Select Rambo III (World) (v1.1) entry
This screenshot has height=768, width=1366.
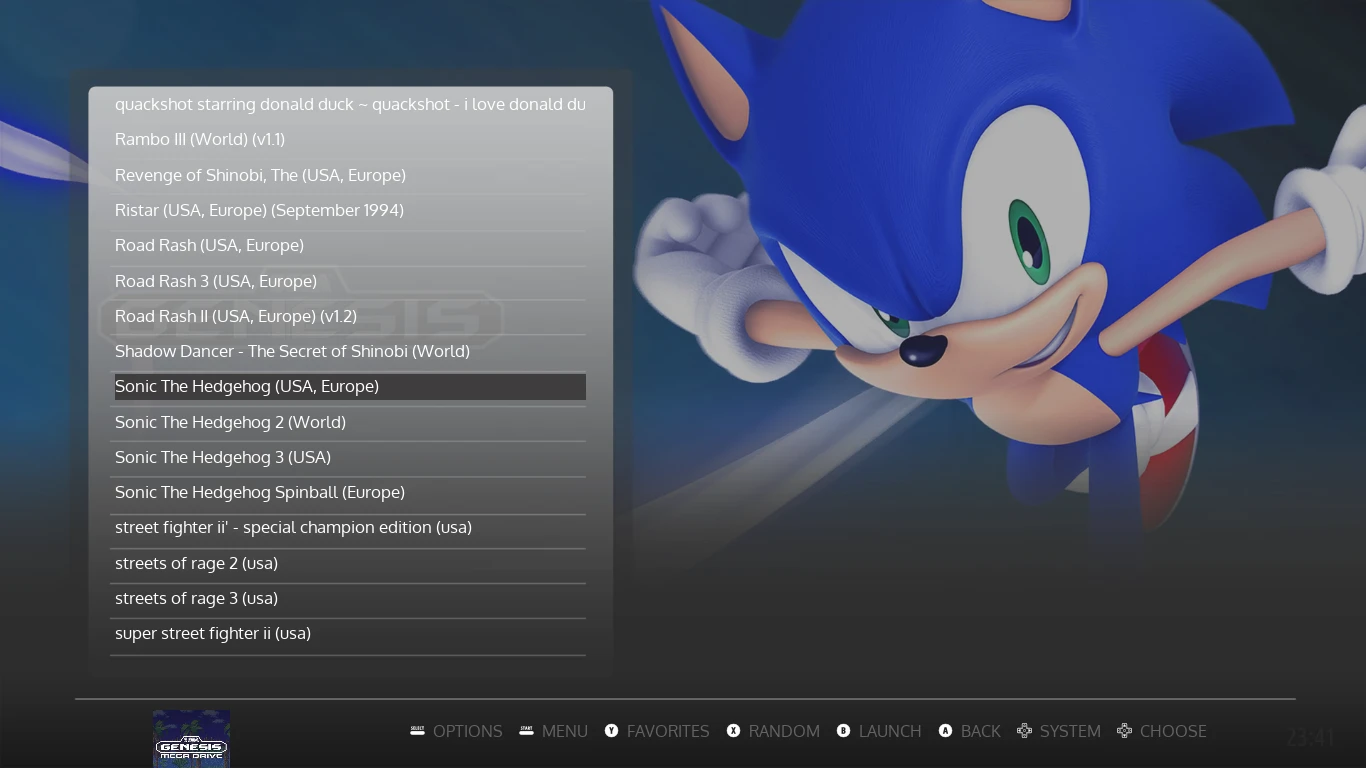tap(200, 140)
